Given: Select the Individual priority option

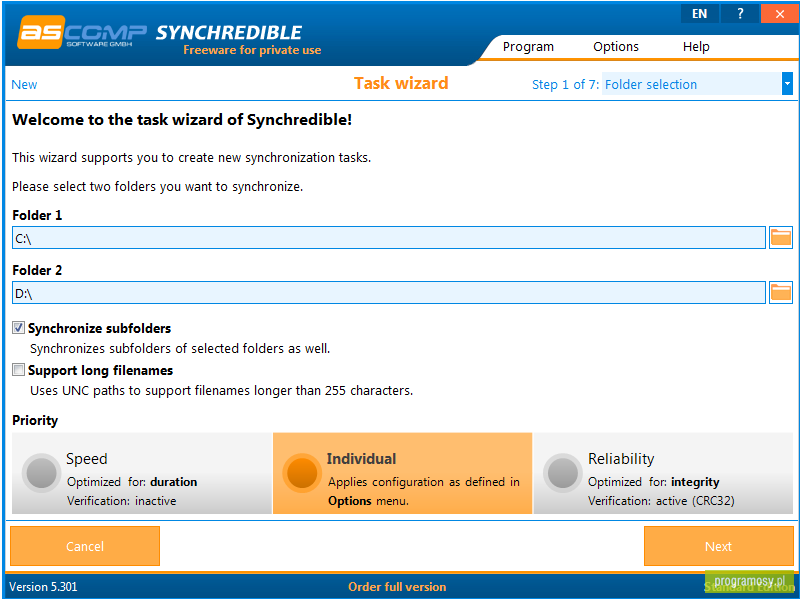Looking at the screenshot, I should pyautogui.click(x=403, y=473).
